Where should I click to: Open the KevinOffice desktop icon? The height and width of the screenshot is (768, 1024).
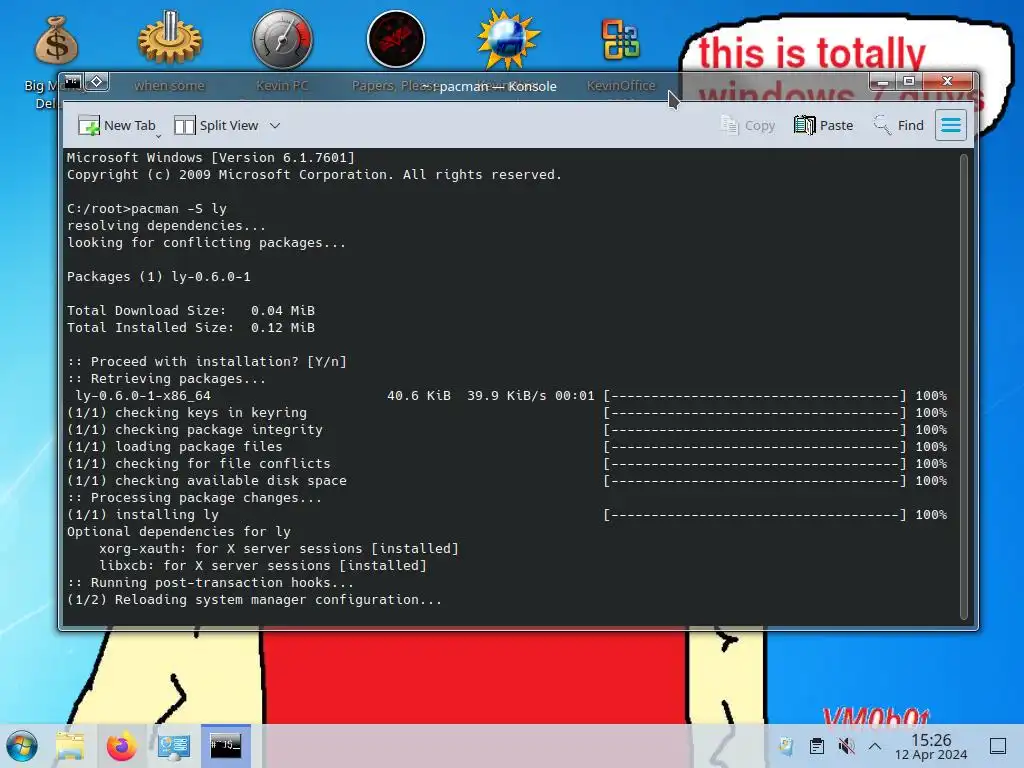tap(621, 40)
